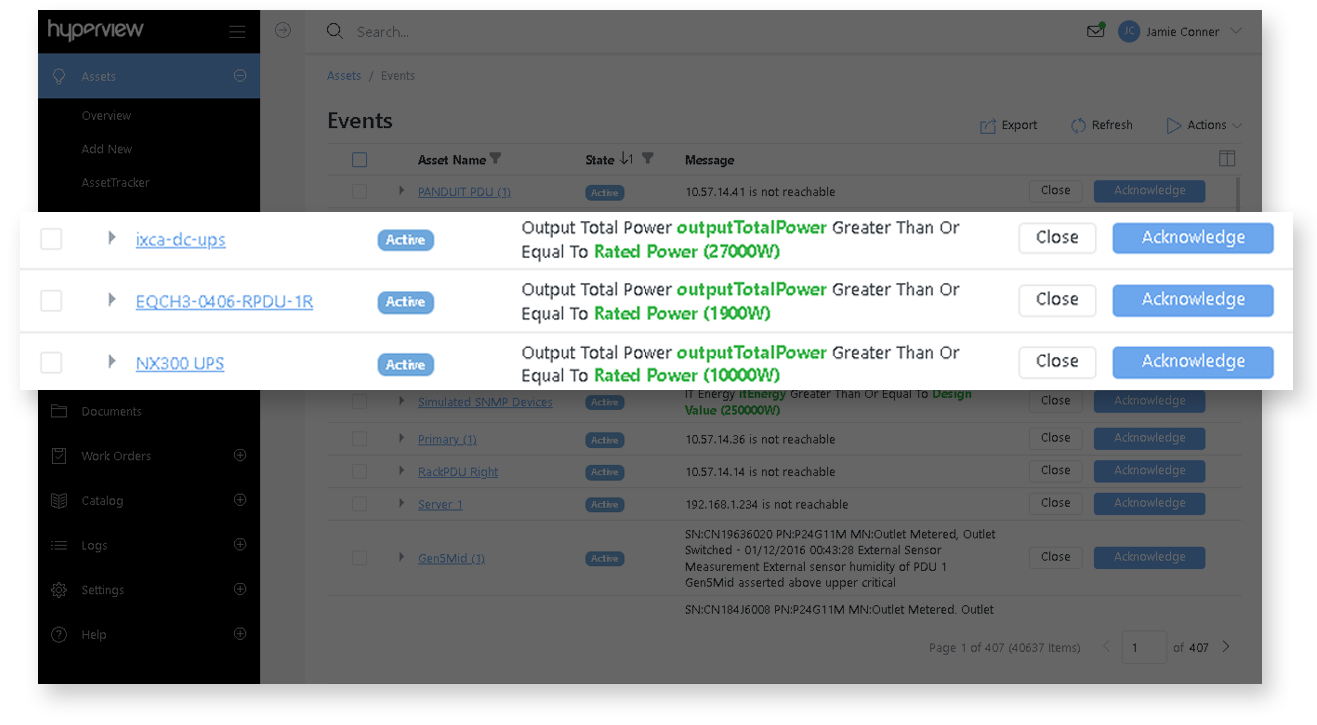Go to next page arrow
Viewport: 1317px width, 725px height.
[1226, 647]
